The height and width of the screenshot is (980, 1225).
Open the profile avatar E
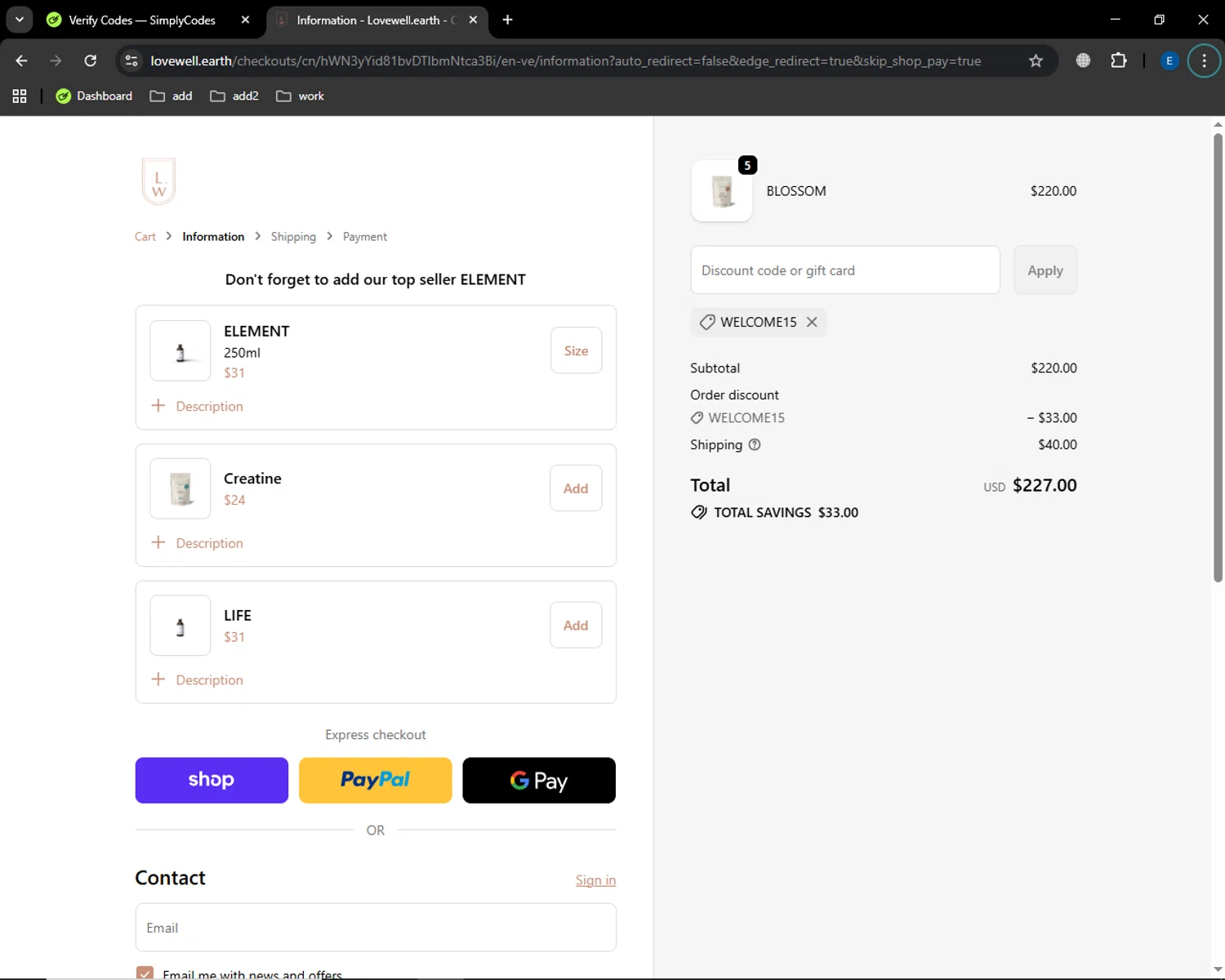pyautogui.click(x=1169, y=60)
